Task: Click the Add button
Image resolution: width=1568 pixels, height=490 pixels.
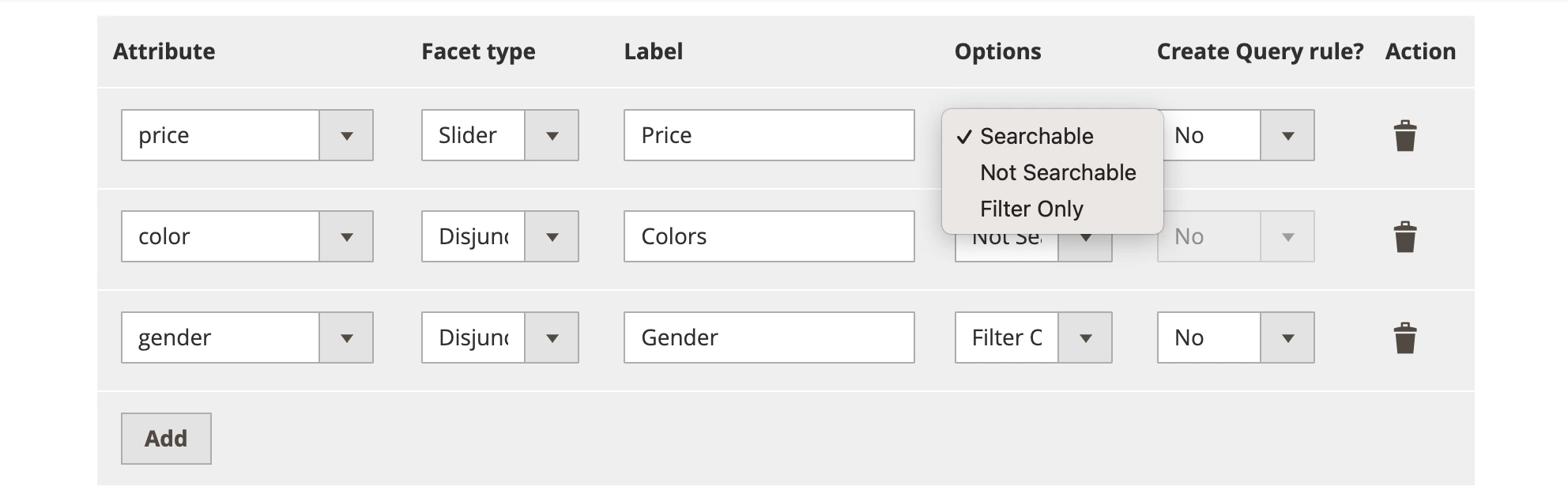Action: click(x=166, y=438)
